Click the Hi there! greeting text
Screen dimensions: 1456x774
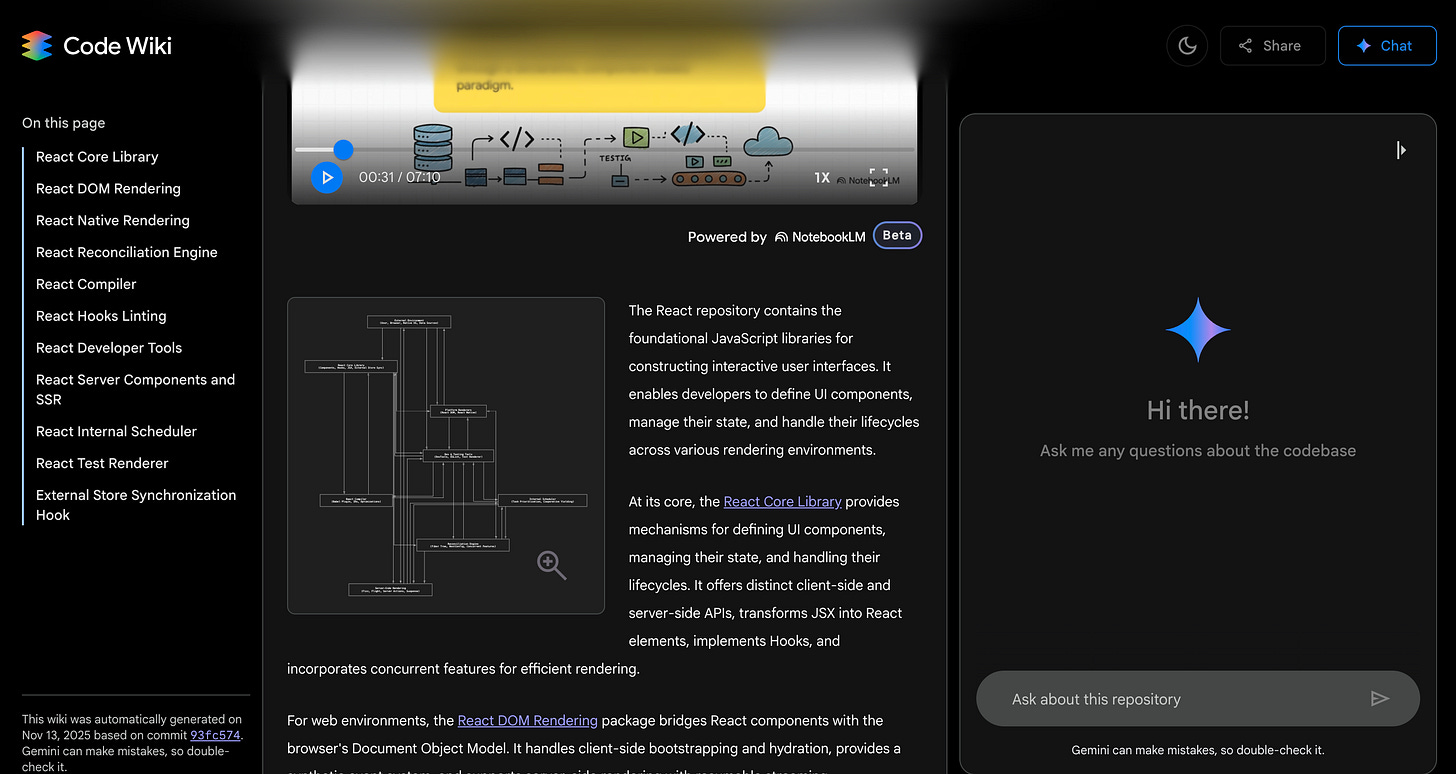(1198, 410)
